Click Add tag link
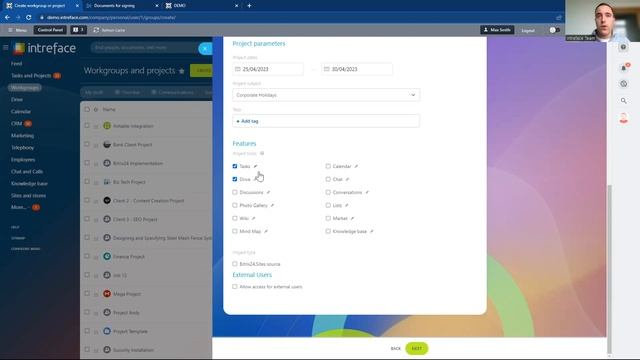 248,121
